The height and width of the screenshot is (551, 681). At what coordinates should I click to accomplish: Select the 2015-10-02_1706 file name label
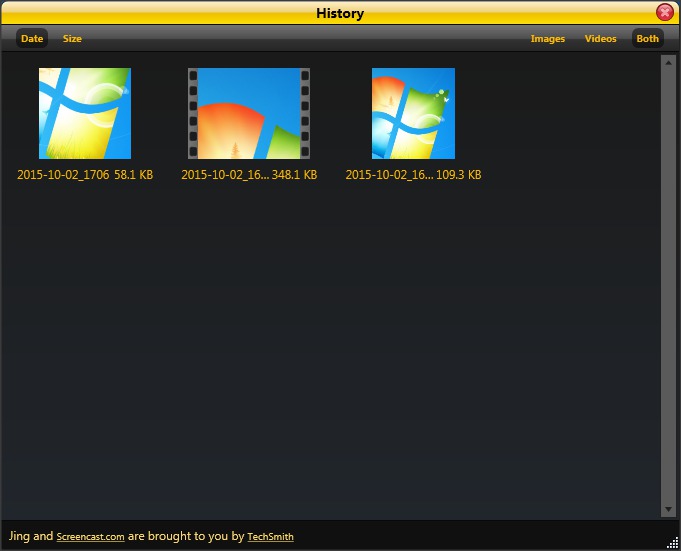click(x=63, y=175)
